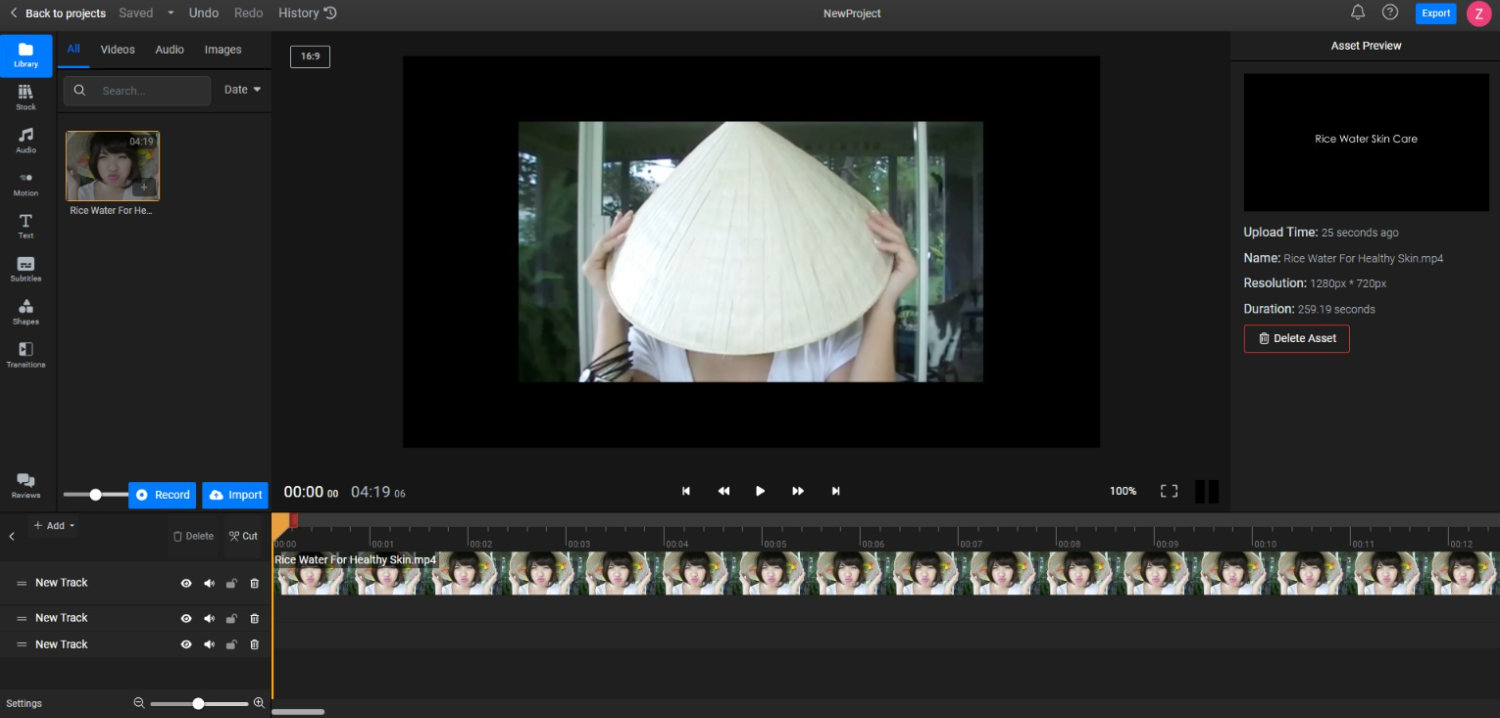Expand the Add track dropdown
Image resolution: width=1500 pixels, height=718 pixels.
54,525
